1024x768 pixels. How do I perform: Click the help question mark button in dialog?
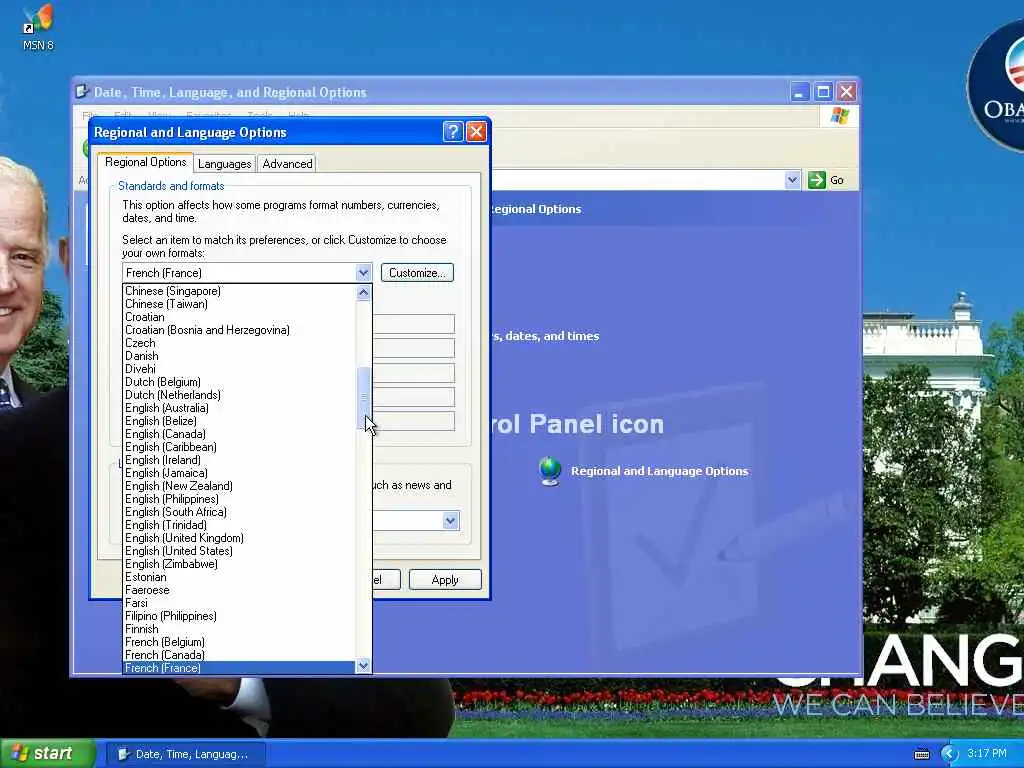click(453, 132)
